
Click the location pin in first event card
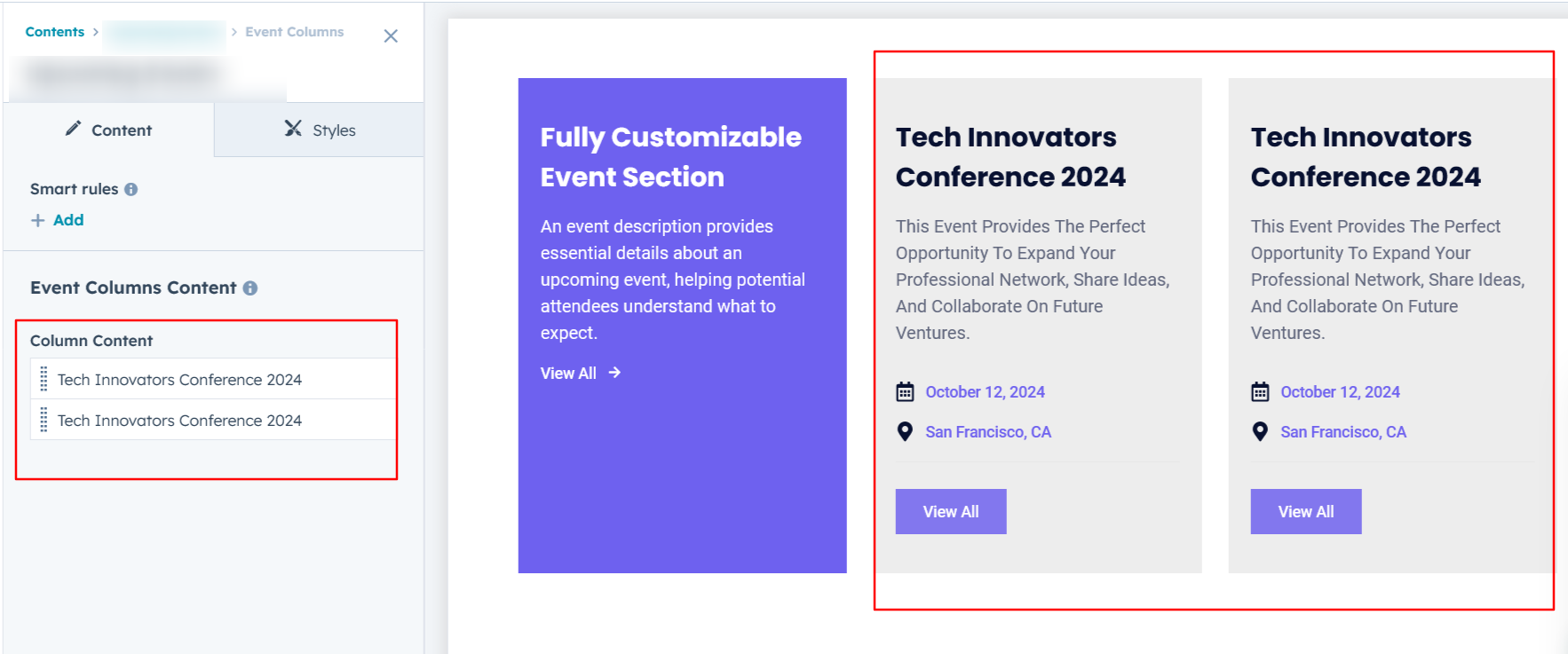(x=905, y=432)
